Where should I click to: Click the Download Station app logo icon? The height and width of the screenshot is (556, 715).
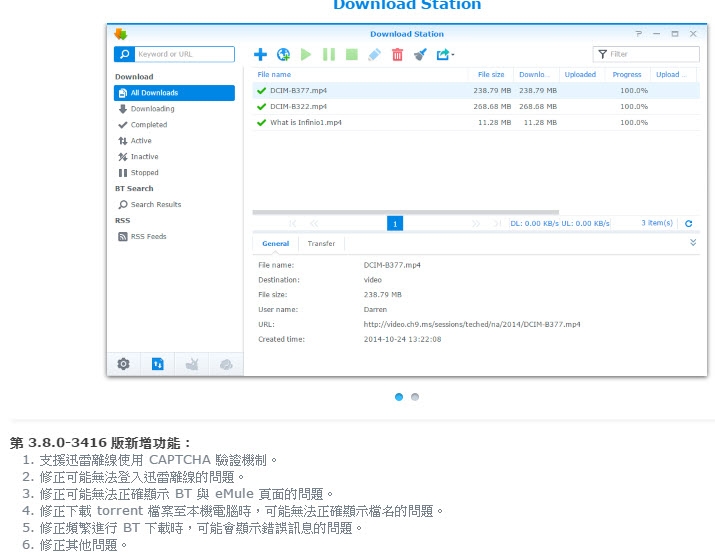pyautogui.click(x=121, y=34)
